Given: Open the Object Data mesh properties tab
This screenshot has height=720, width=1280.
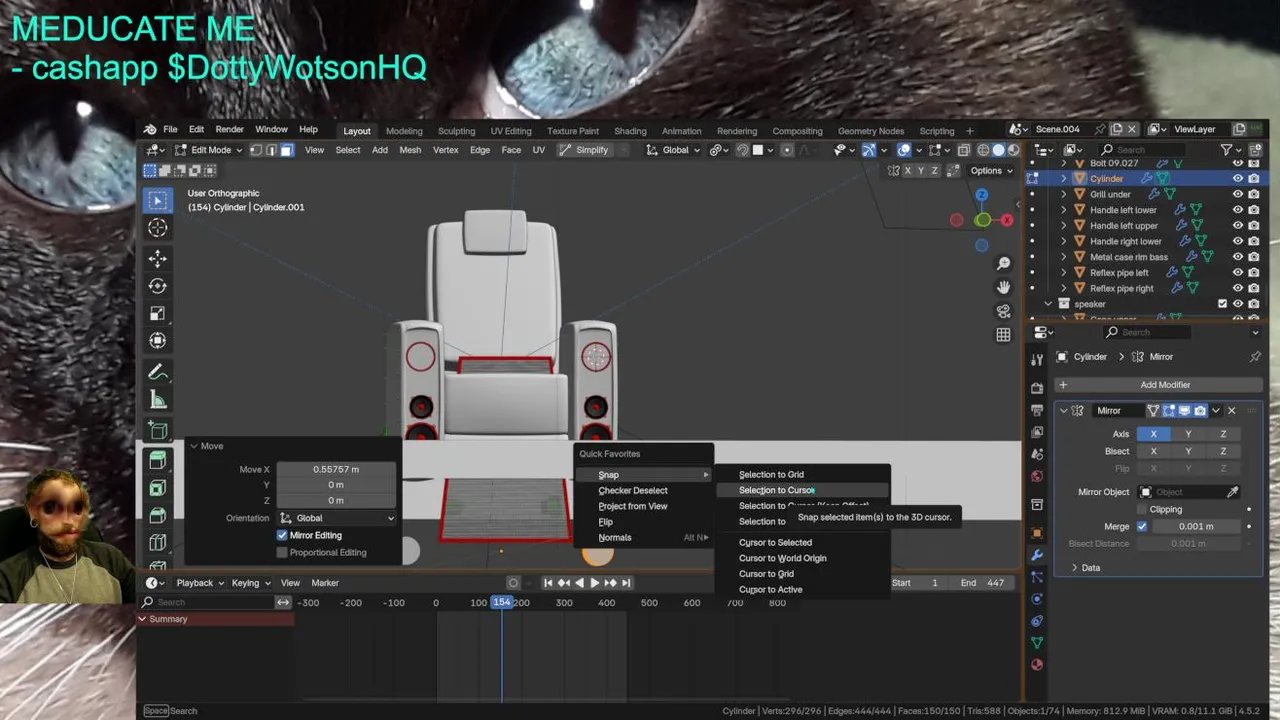Looking at the screenshot, I should [x=1037, y=643].
